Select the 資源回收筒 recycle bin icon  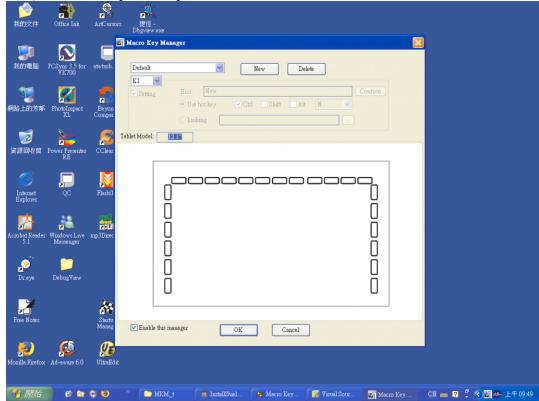tap(26, 142)
